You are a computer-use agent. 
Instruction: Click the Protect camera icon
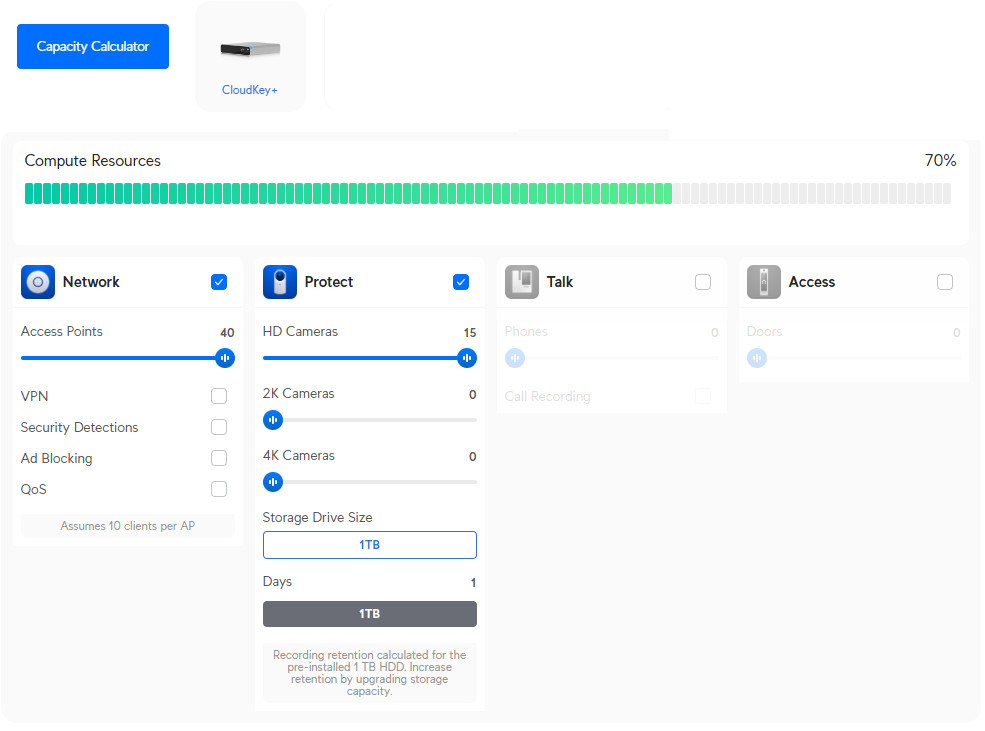tap(280, 282)
